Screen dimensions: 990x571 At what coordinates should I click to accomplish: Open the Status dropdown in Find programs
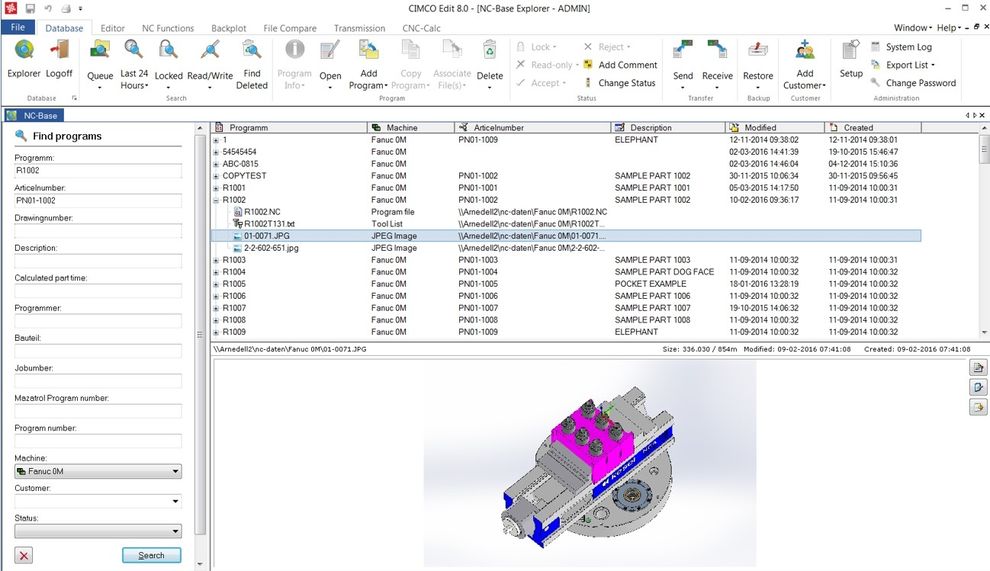(x=98, y=531)
